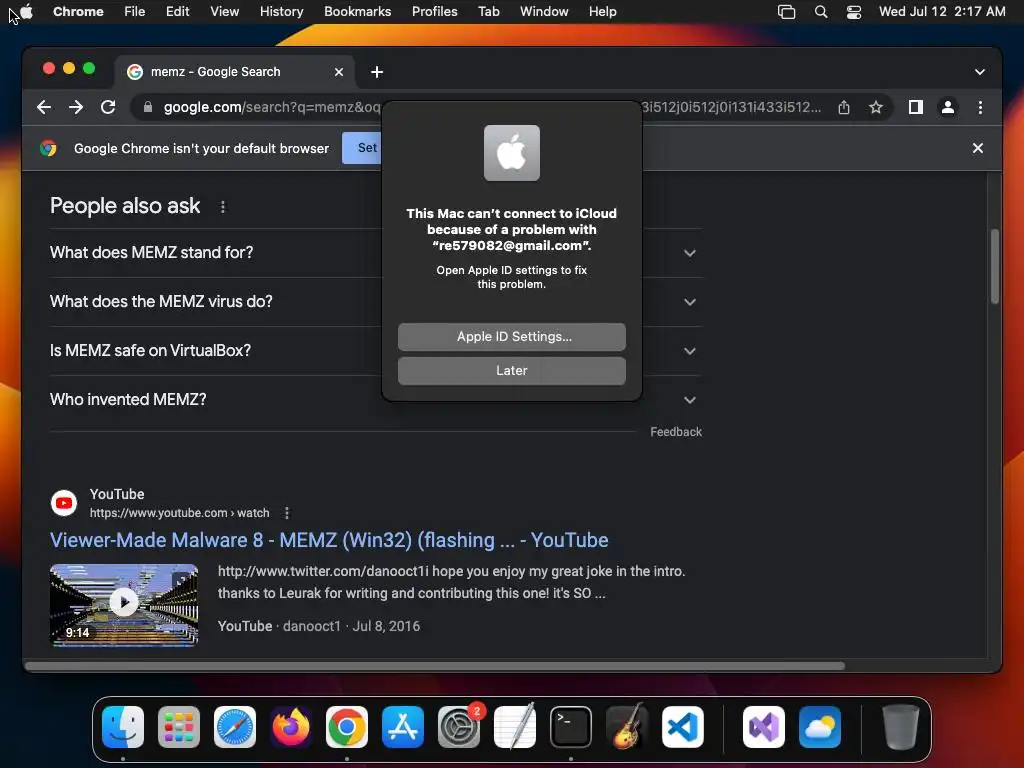Image resolution: width=1024 pixels, height=768 pixels.
Task: Click Apple ID Settings… button
Action: point(511,337)
